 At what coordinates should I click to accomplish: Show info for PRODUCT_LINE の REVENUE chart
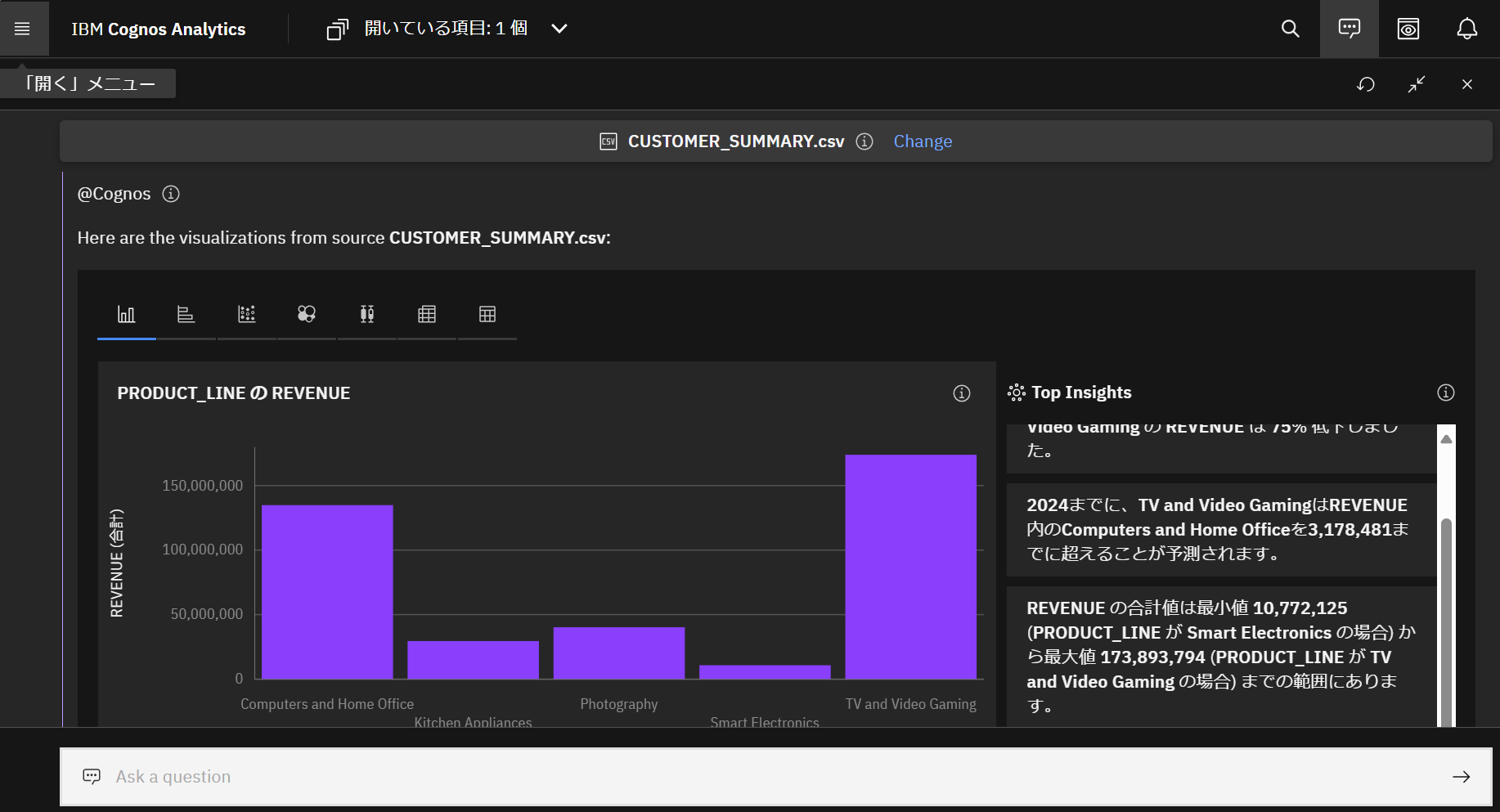tap(962, 393)
